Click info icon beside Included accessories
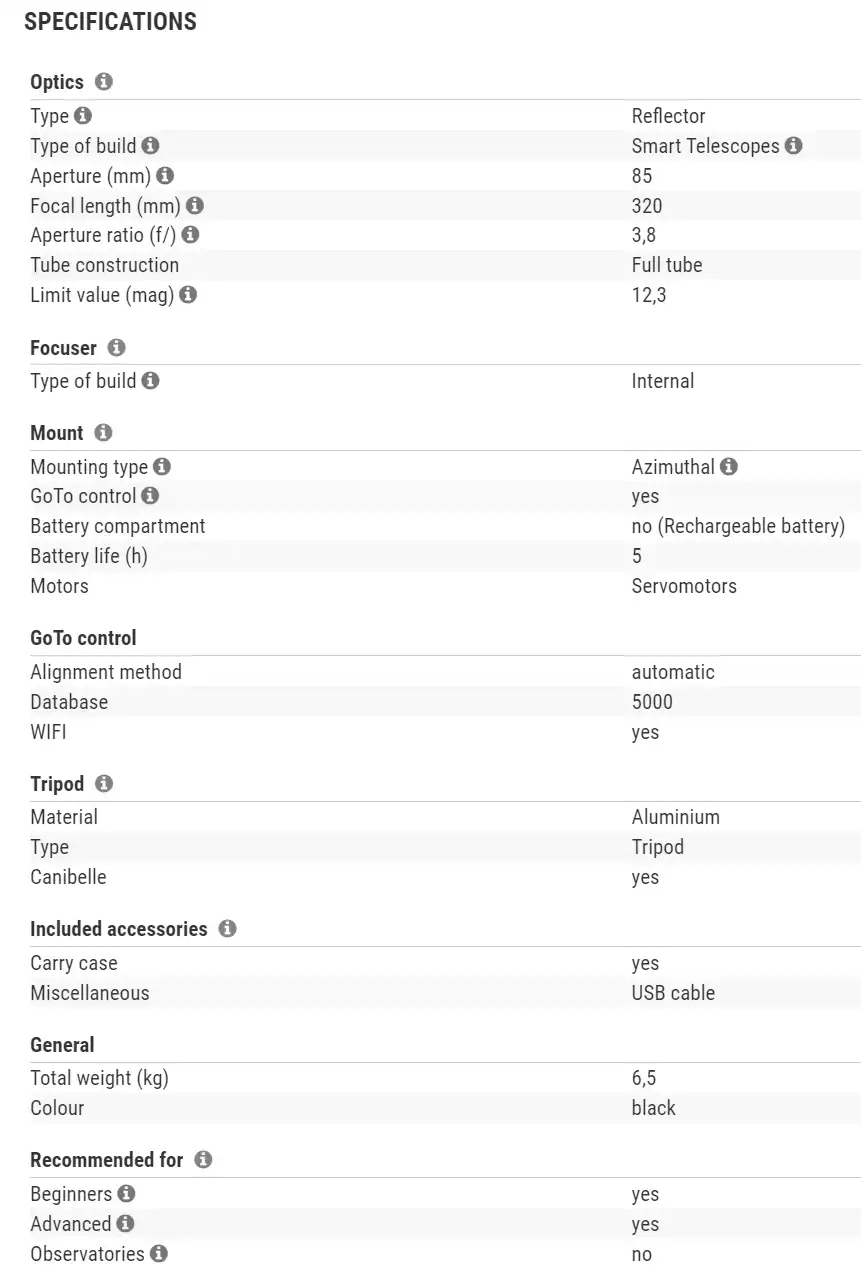The height and width of the screenshot is (1276, 861). (x=227, y=928)
